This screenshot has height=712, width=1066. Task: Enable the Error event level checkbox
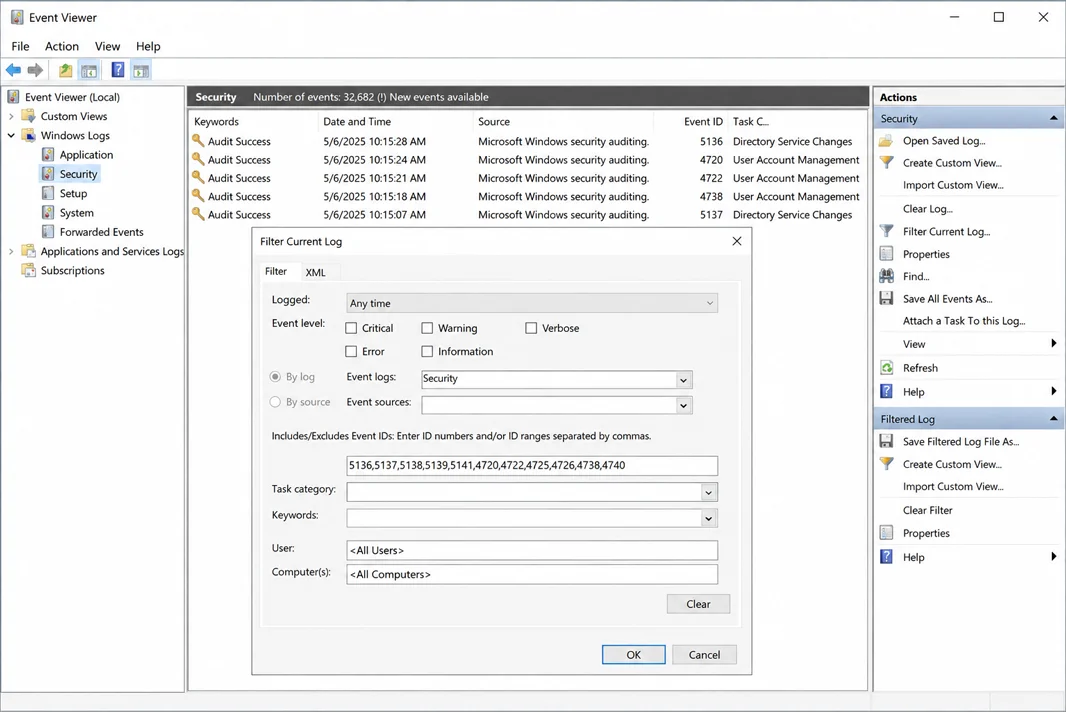pos(351,352)
